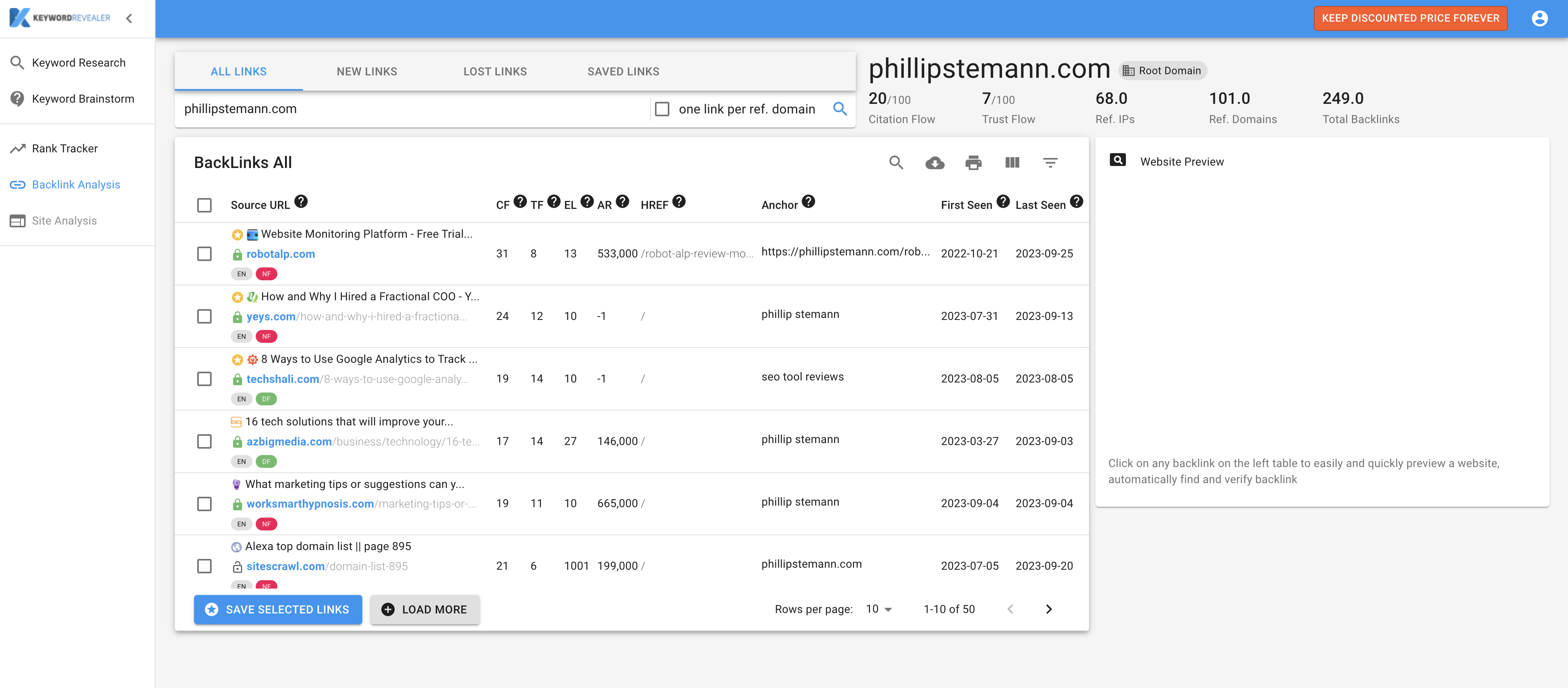Click the '1-10 of 50' pagination text
The width and height of the screenshot is (1568, 688).
coord(948,609)
